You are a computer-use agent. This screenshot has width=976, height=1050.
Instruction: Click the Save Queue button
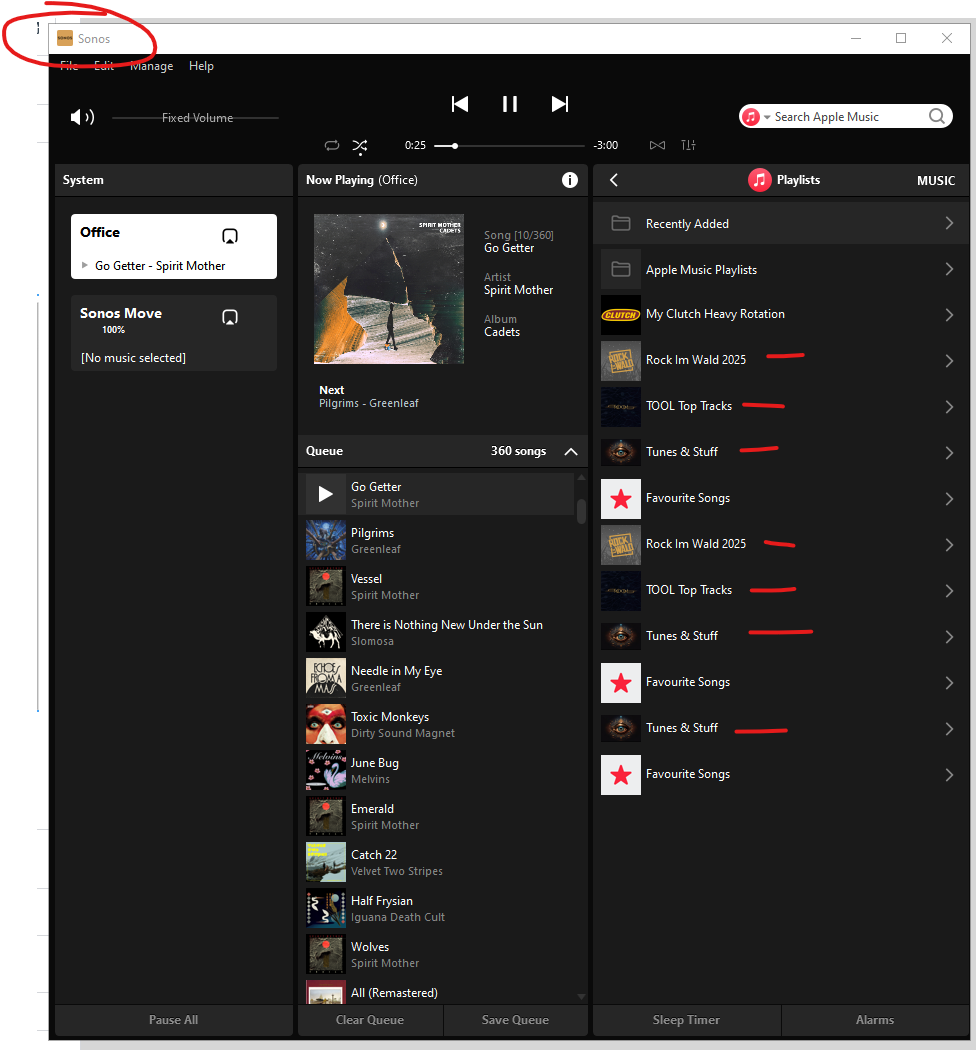coord(515,1020)
